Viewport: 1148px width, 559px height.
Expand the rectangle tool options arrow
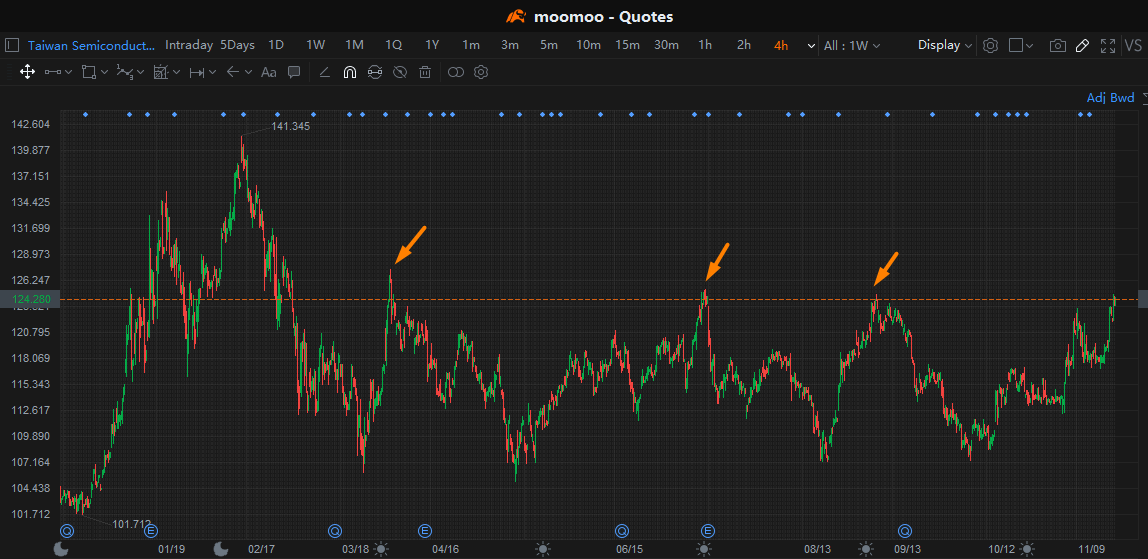click(104, 72)
